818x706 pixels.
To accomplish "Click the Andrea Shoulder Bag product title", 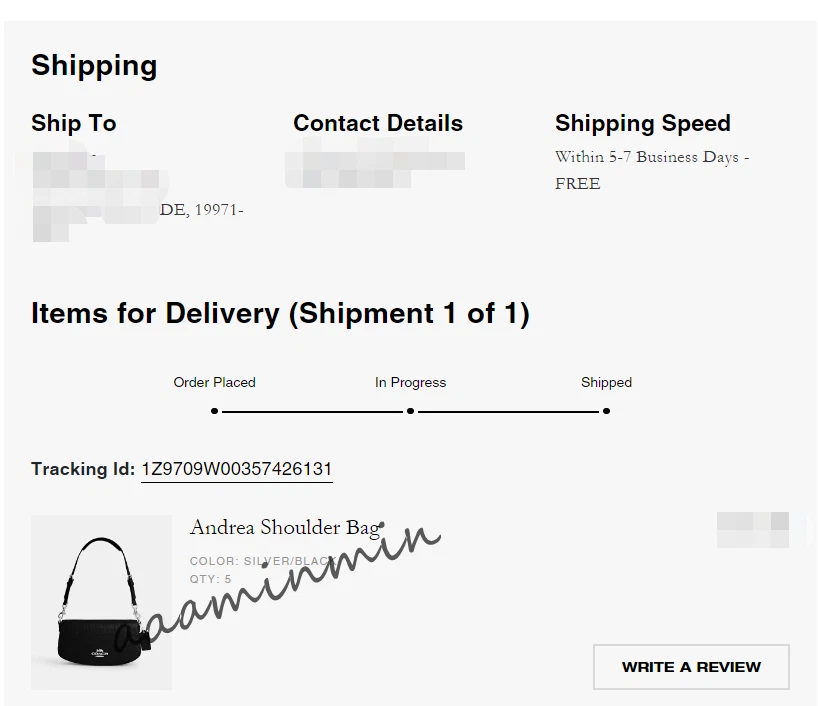I will coord(284,527).
